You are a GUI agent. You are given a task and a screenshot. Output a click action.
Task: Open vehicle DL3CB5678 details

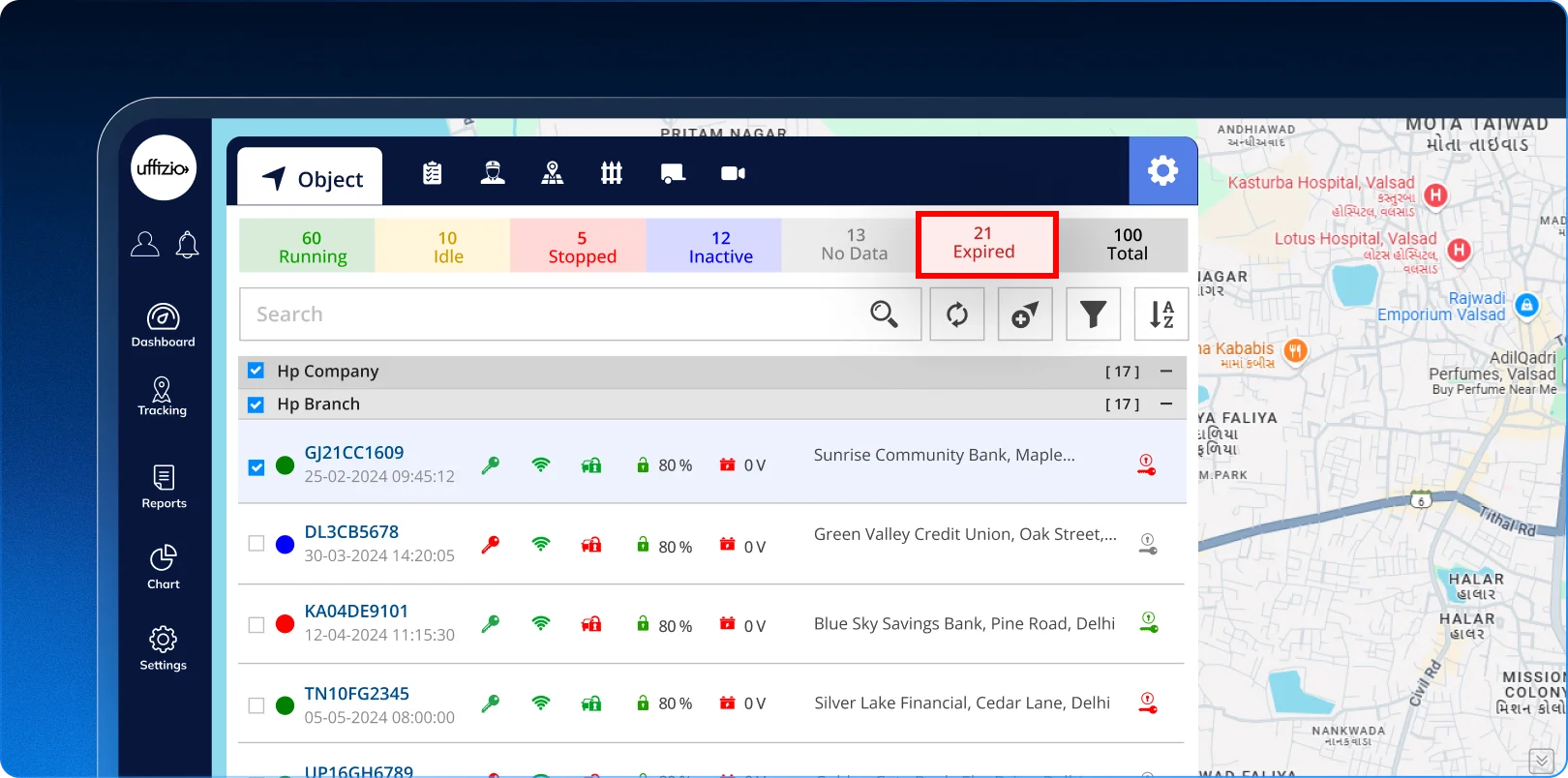[351, 532]
